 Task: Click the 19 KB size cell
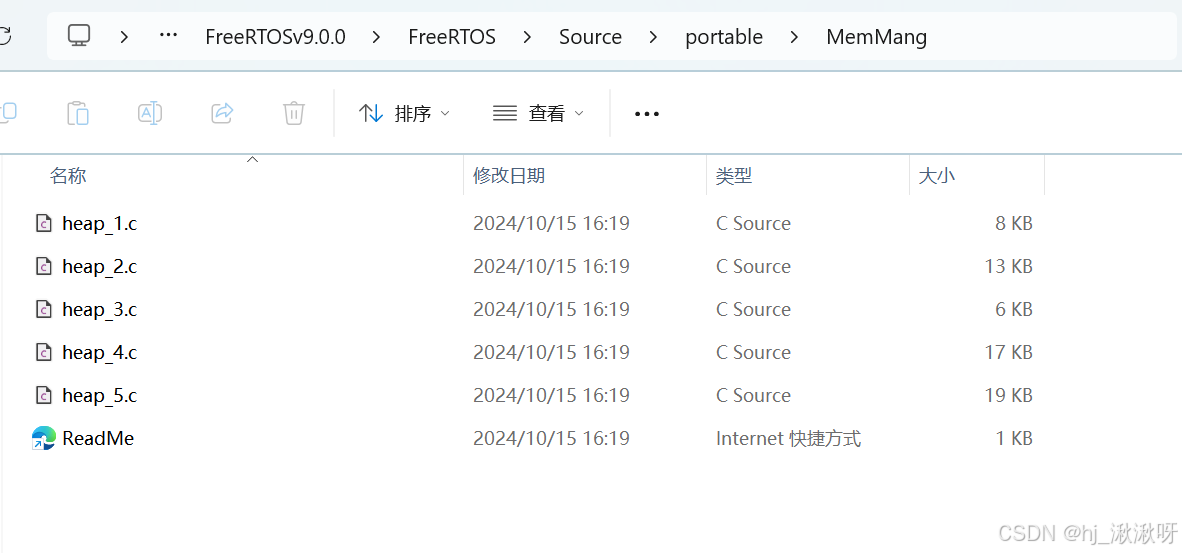tap(1009, 396)
